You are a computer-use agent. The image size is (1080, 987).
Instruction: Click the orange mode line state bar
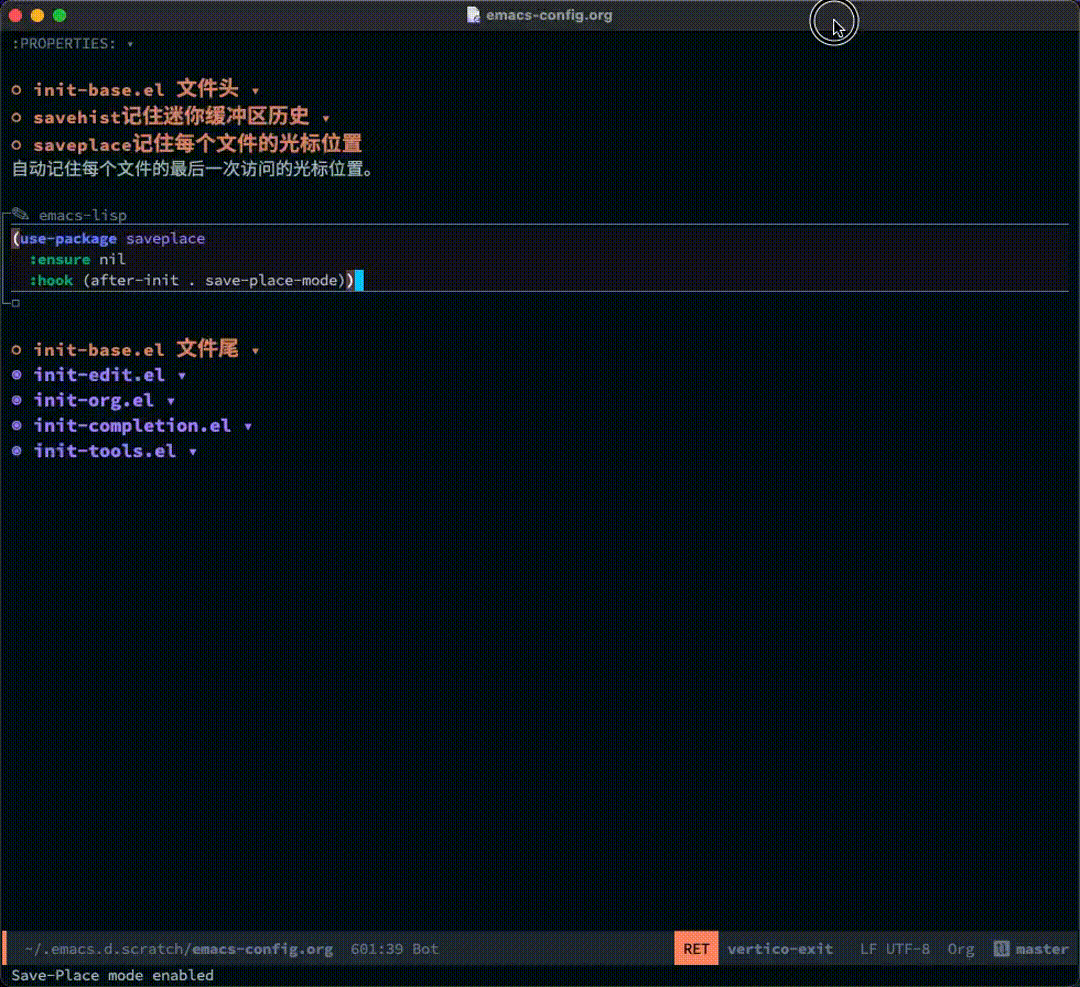[5, 948]
